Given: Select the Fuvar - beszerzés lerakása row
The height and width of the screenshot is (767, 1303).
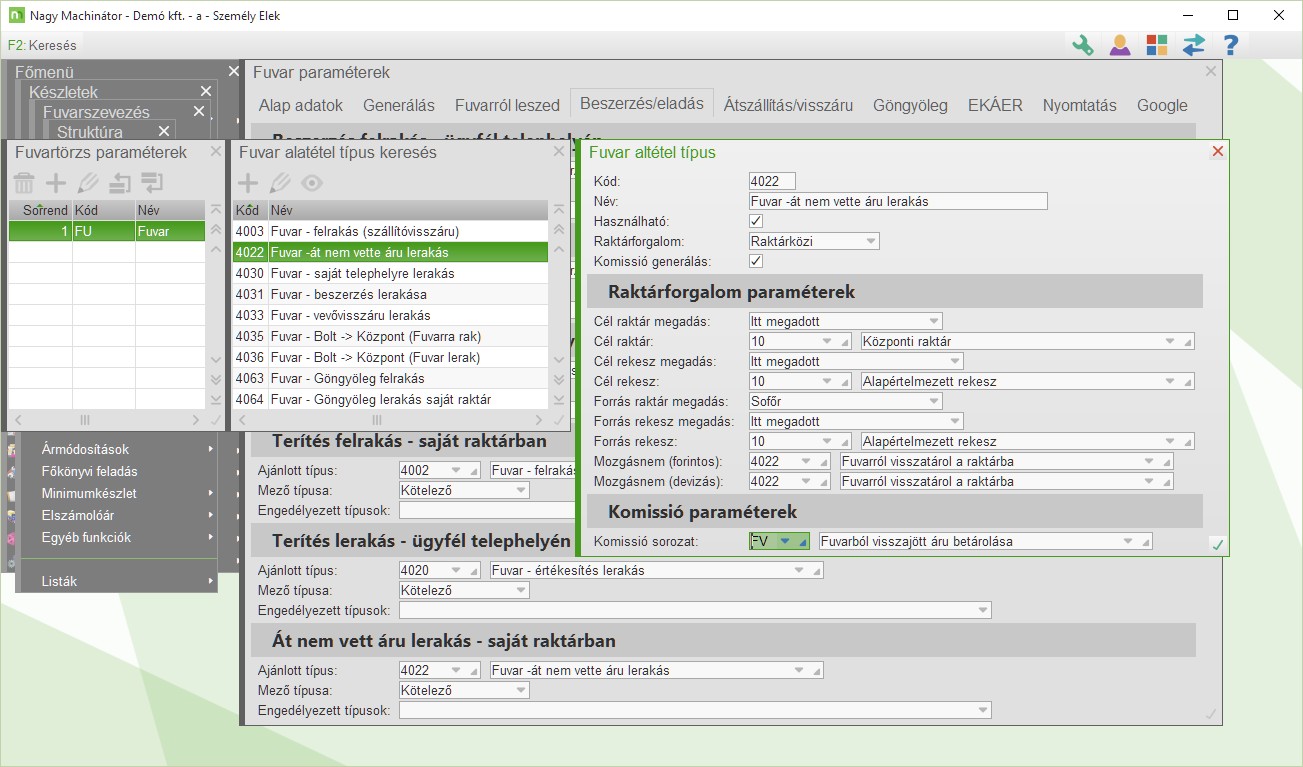Looking at the screenshot, I should 390,294.
